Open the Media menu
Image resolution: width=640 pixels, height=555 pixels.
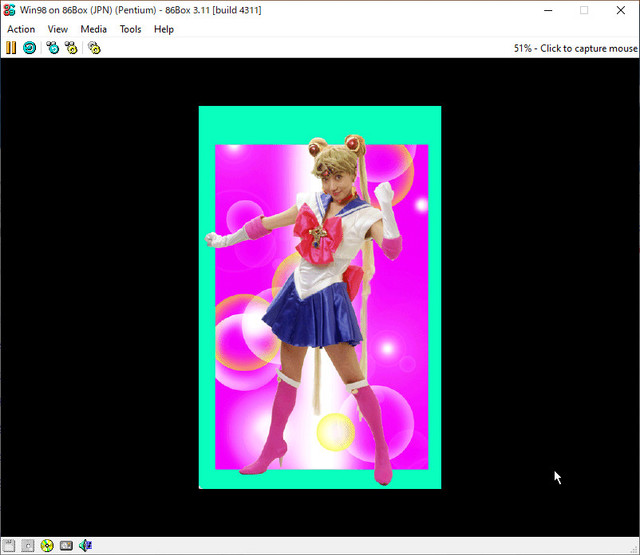pyautogui.click(x=93, y=29)
